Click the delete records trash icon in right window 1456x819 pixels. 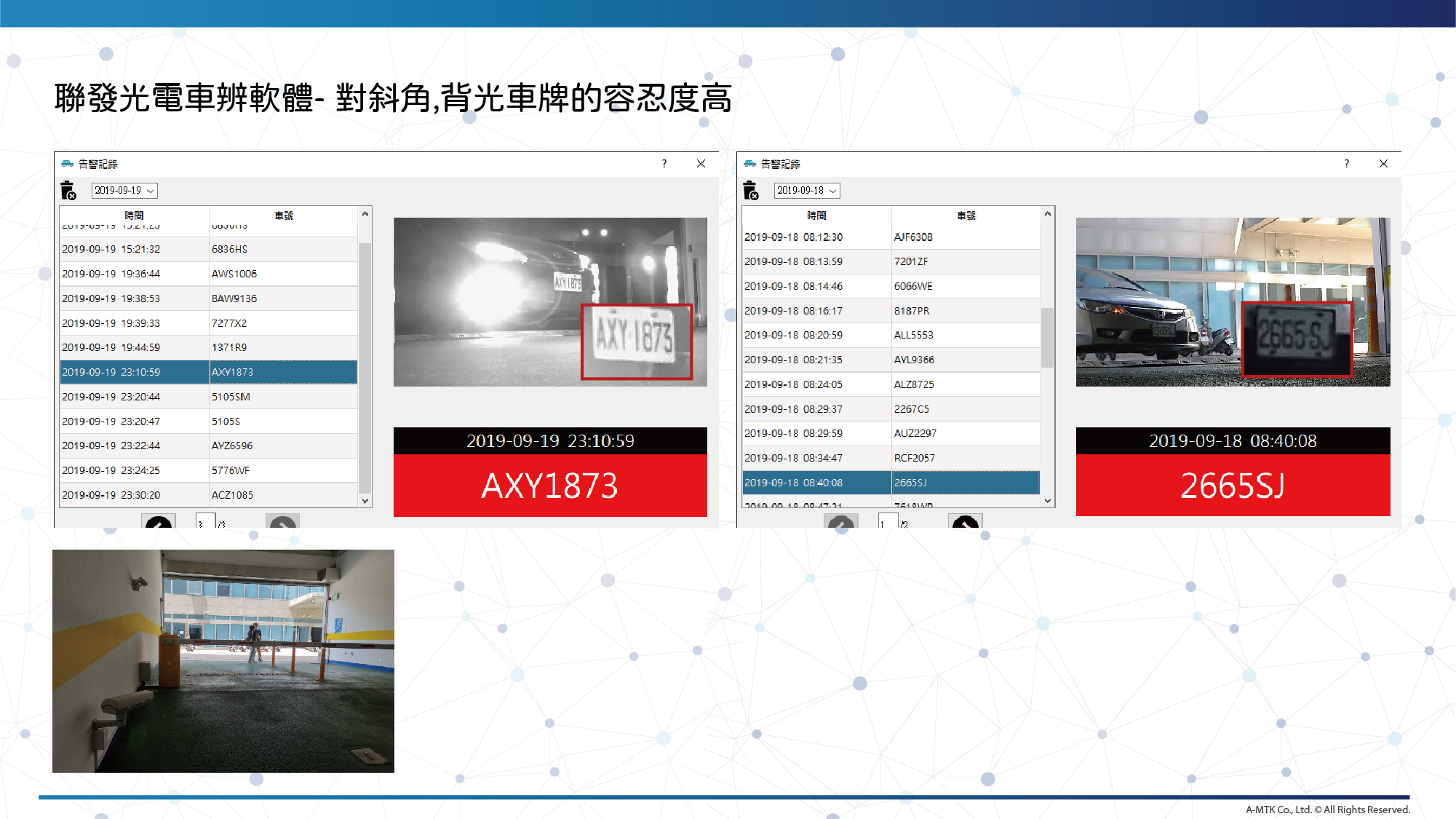751,191
